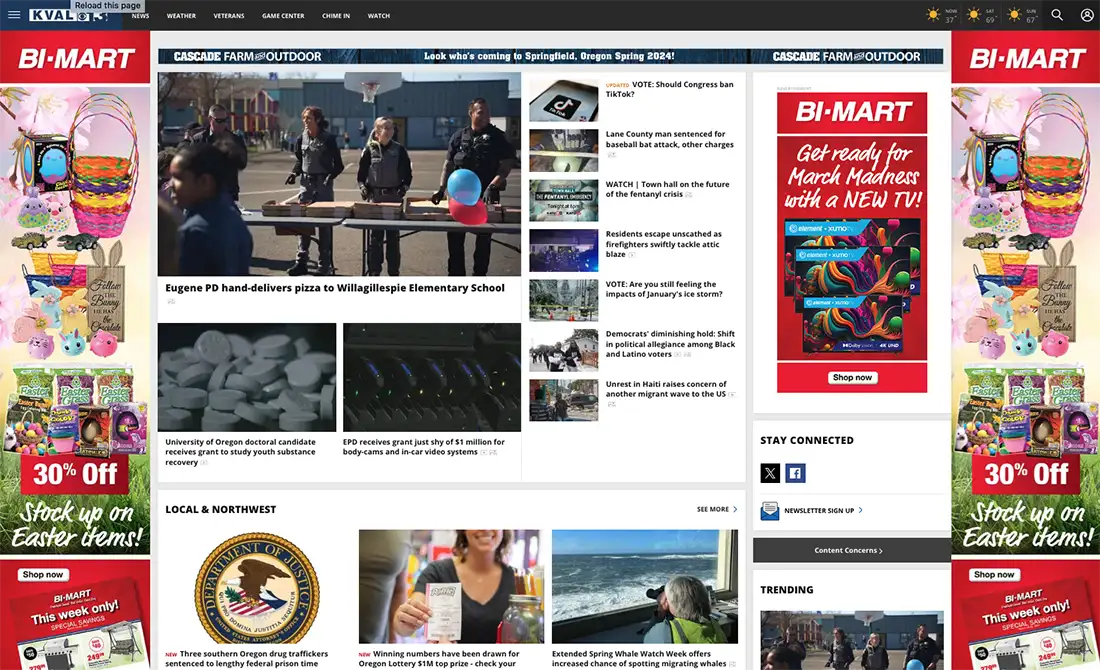Open the hamburger menu icon
Screen dimensions: 1100x670
coord(14,15)
